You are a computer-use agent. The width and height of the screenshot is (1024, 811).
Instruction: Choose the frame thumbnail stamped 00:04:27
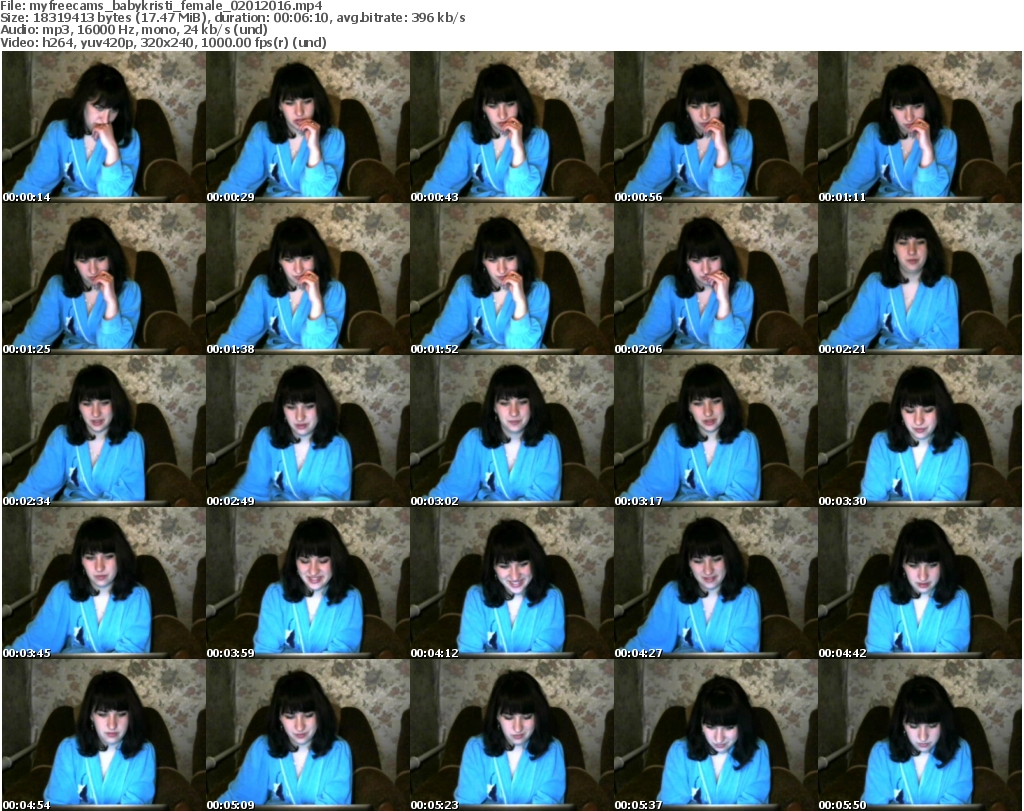tap(716, 583)
